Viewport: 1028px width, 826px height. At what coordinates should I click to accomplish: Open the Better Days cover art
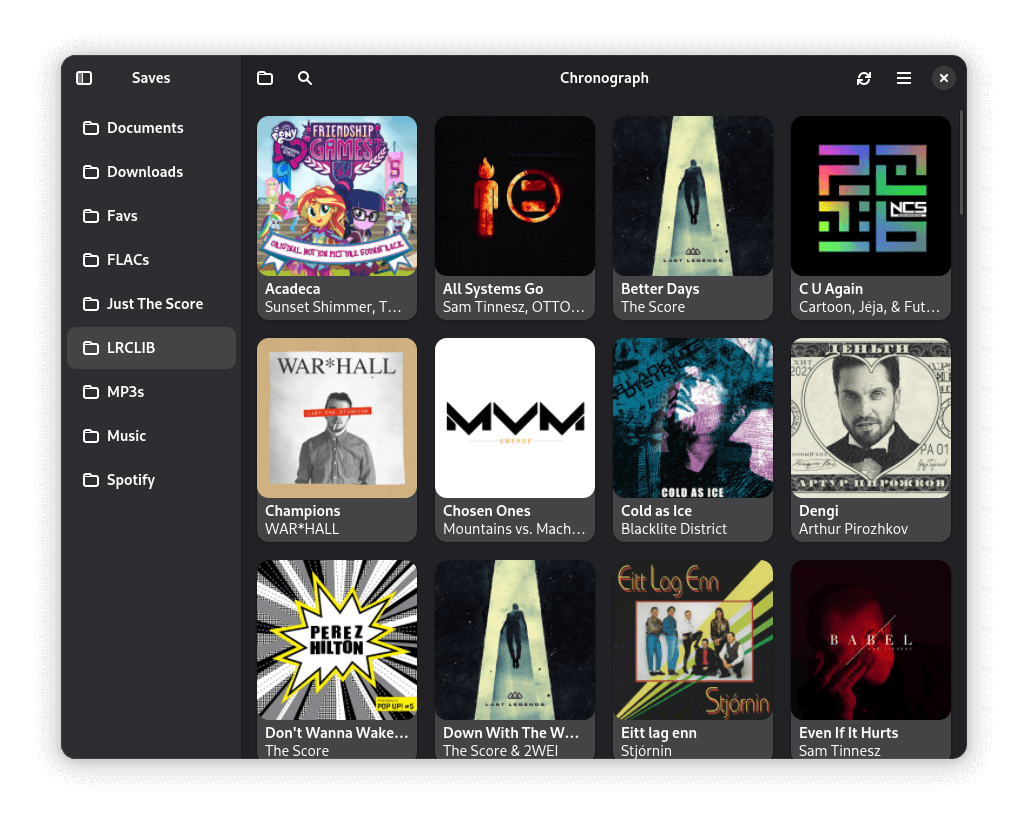coord(693,196)
